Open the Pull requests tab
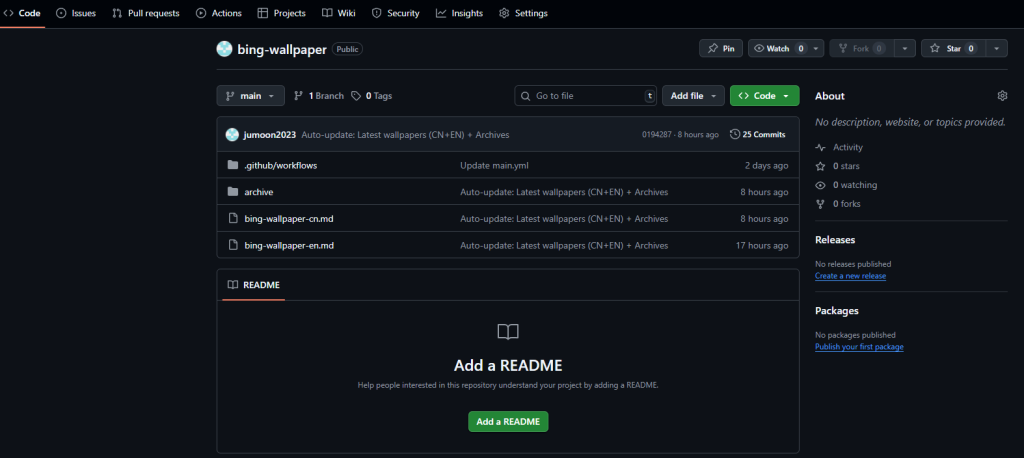Screen dimensions: 1024x458 point(145,13)
